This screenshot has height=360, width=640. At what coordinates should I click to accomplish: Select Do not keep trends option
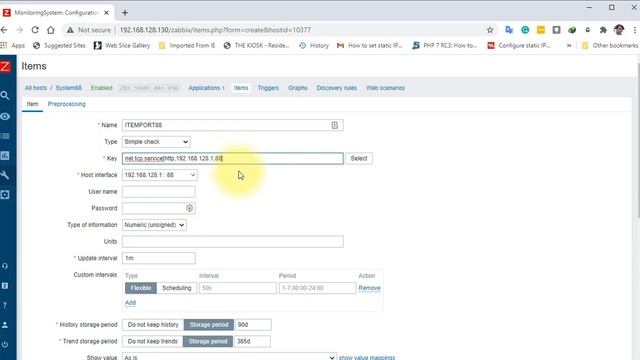click(153, 341)
